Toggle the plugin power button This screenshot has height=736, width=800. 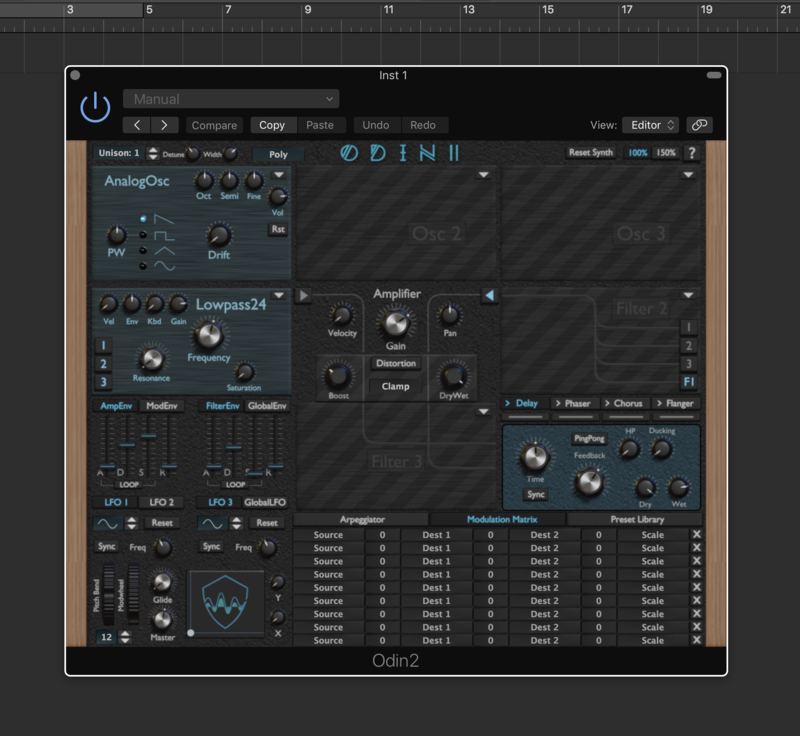pyautogui.click(x=95, y=108)
